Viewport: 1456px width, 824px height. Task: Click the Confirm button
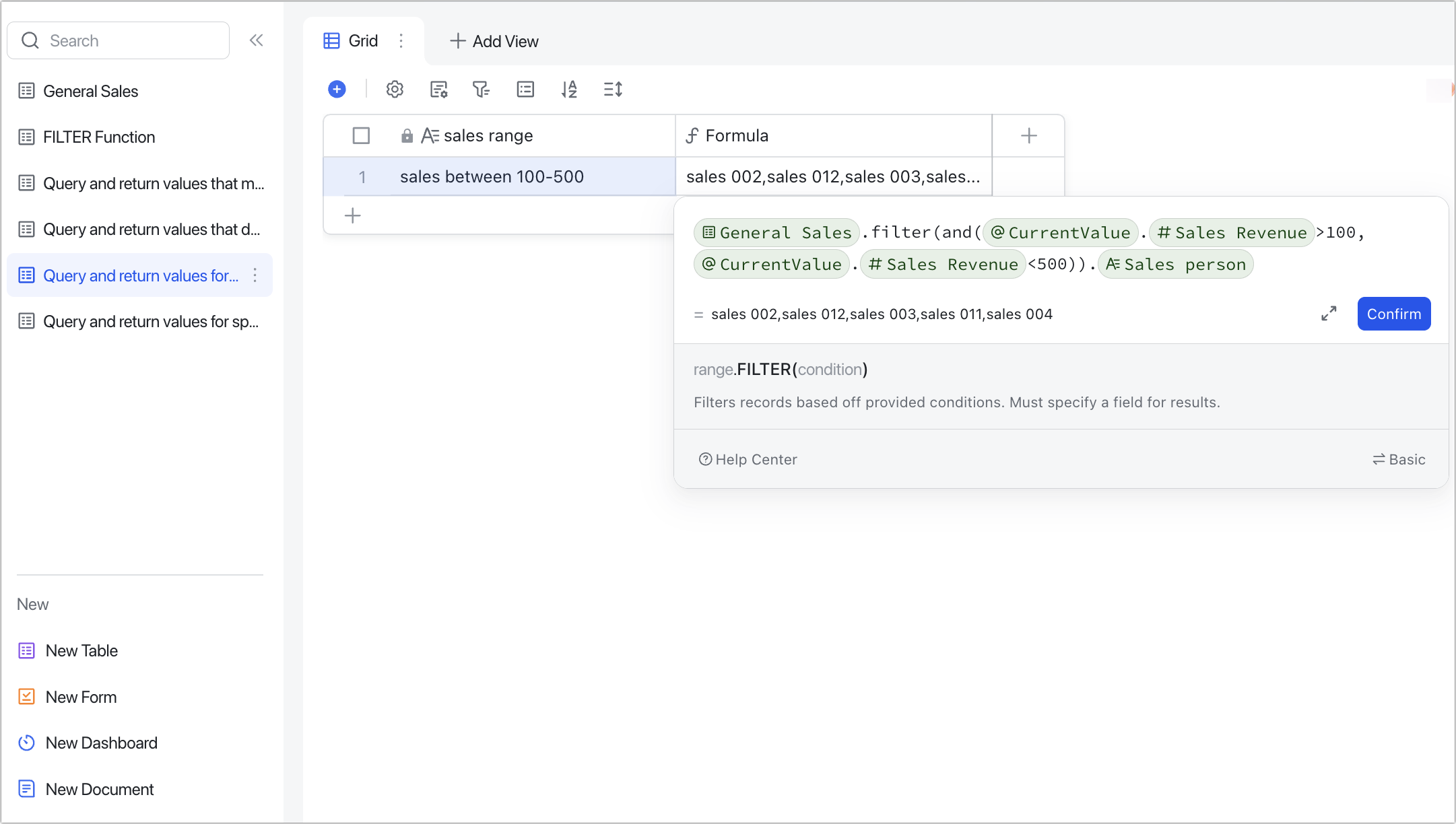point(1393,314)
